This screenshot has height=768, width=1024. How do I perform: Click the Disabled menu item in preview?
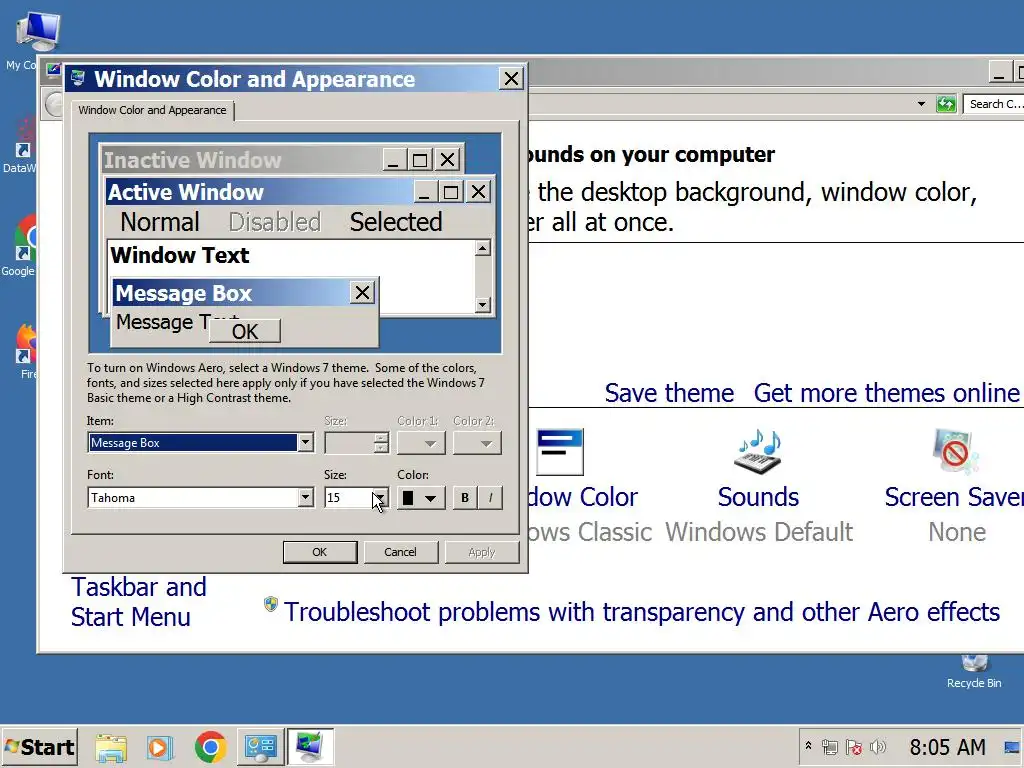tap(275, 222)
